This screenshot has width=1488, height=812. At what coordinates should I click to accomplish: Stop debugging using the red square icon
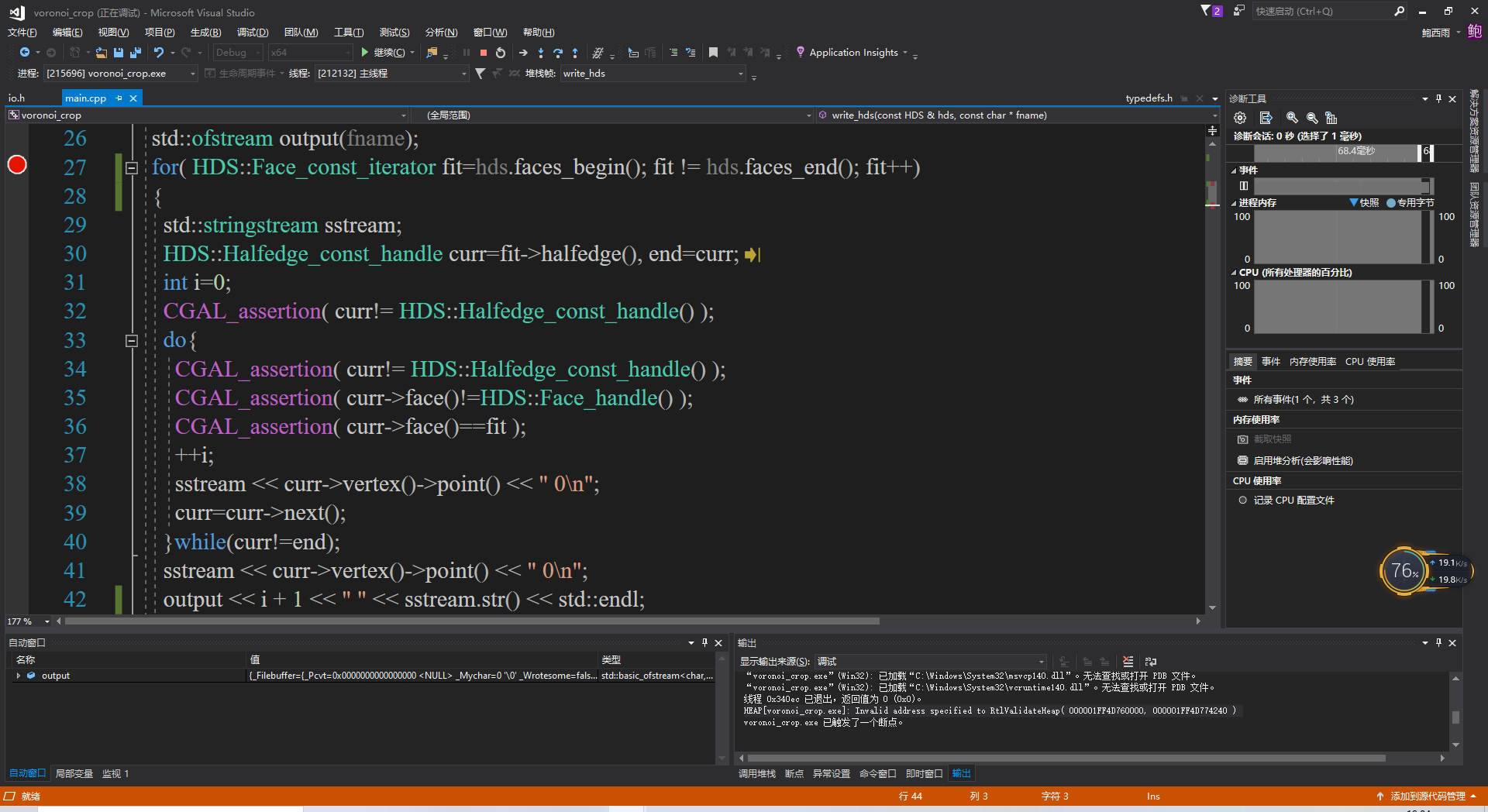pyautogui.click(x=484, y=52)
